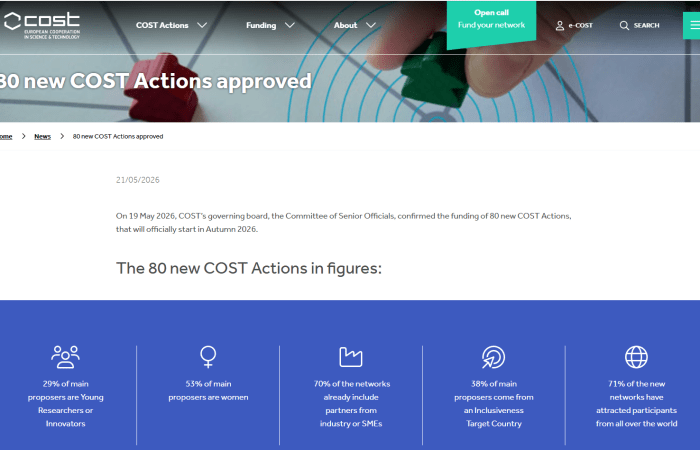Click the text 70% of the networks include industry
The height and width of the screenshot is (450, 700).
351,404
